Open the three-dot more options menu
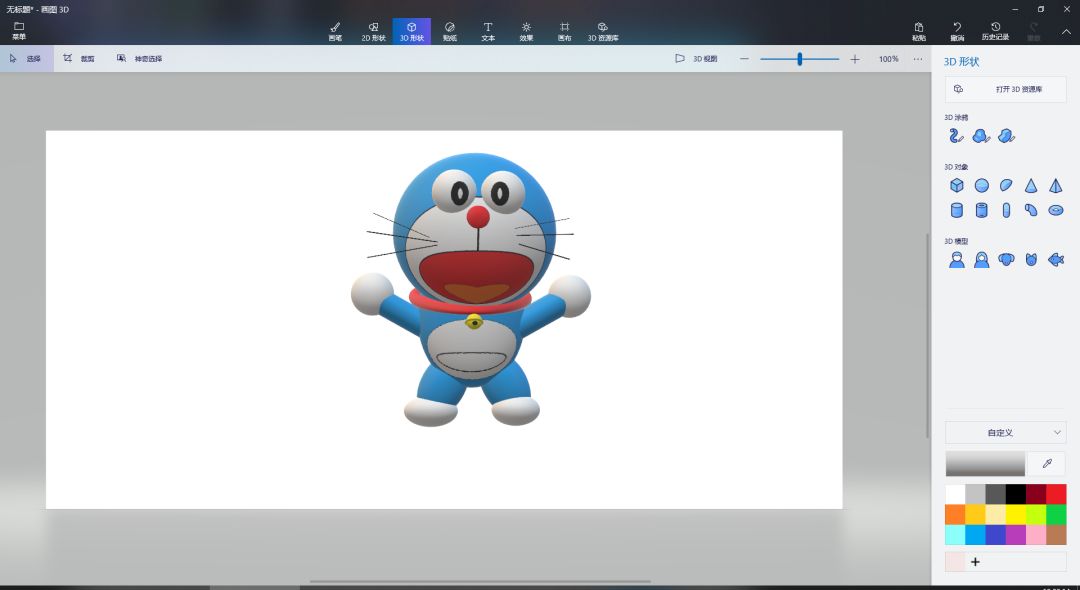This screenshot has height=590, width=1080. pyautogui.click(x=917, y=59)
